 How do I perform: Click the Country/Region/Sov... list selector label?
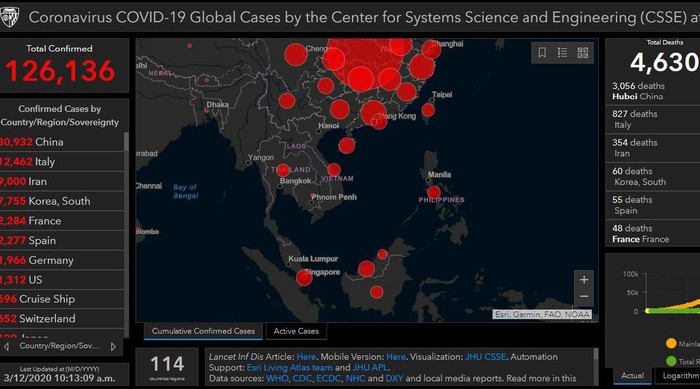(x=59, y=346)
